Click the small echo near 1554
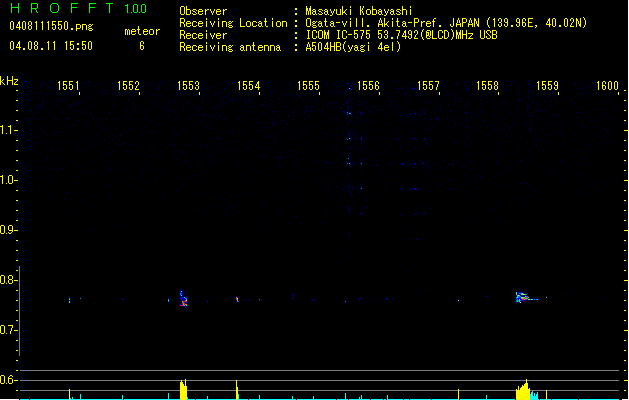629x400 pixels. tap(237, 299)
